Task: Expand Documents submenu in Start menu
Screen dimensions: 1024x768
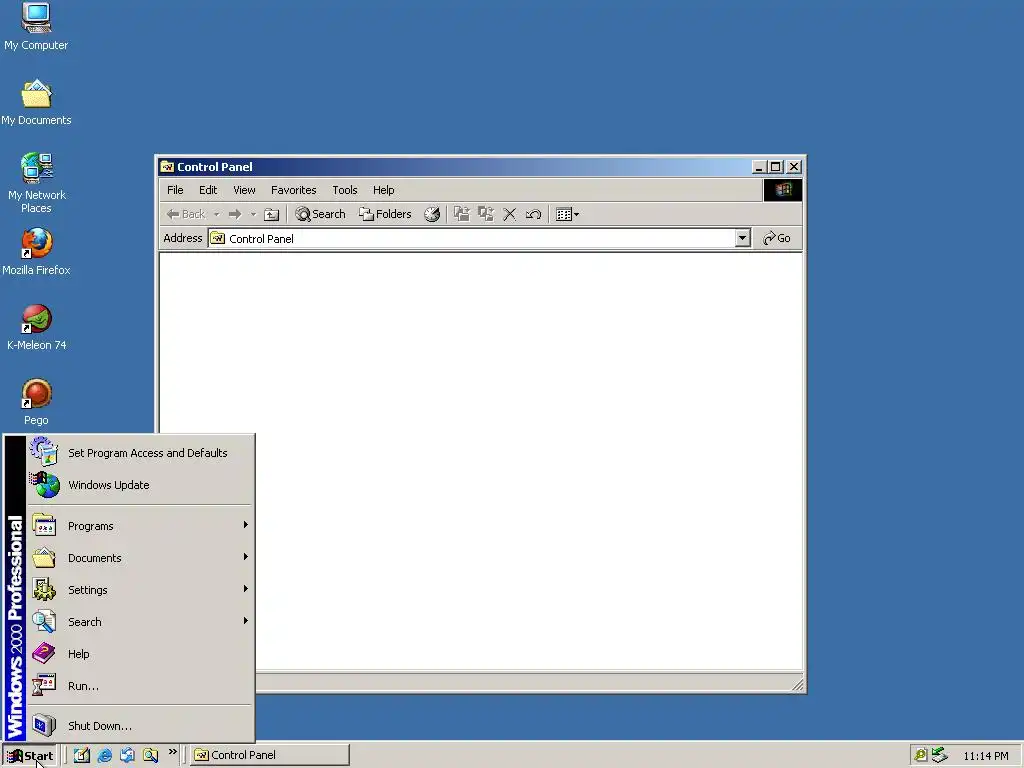Action: 140,558
